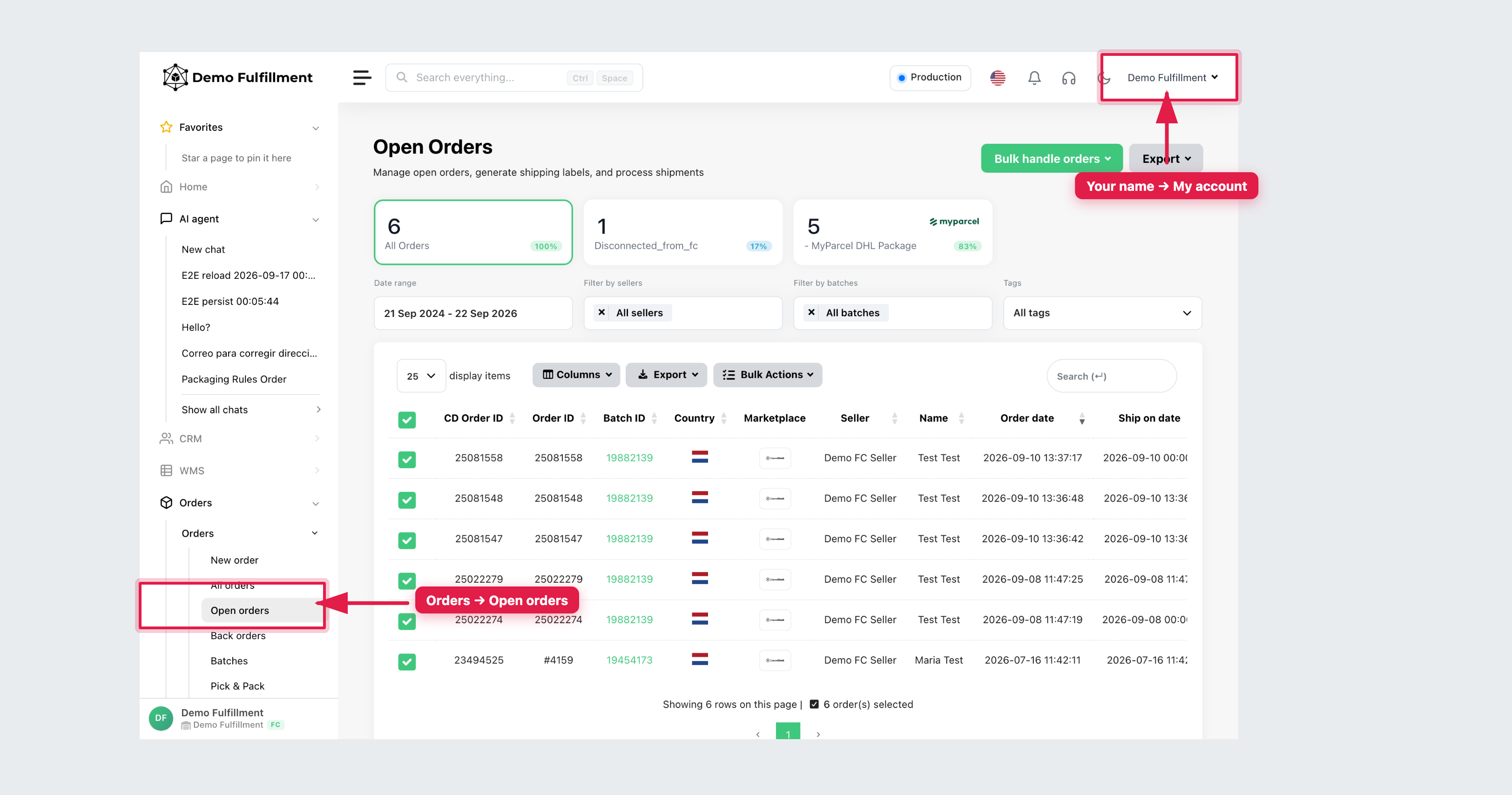Open the Bulk Actions dropdown
The image size is (1512, 795).
[x=767, y=375]
